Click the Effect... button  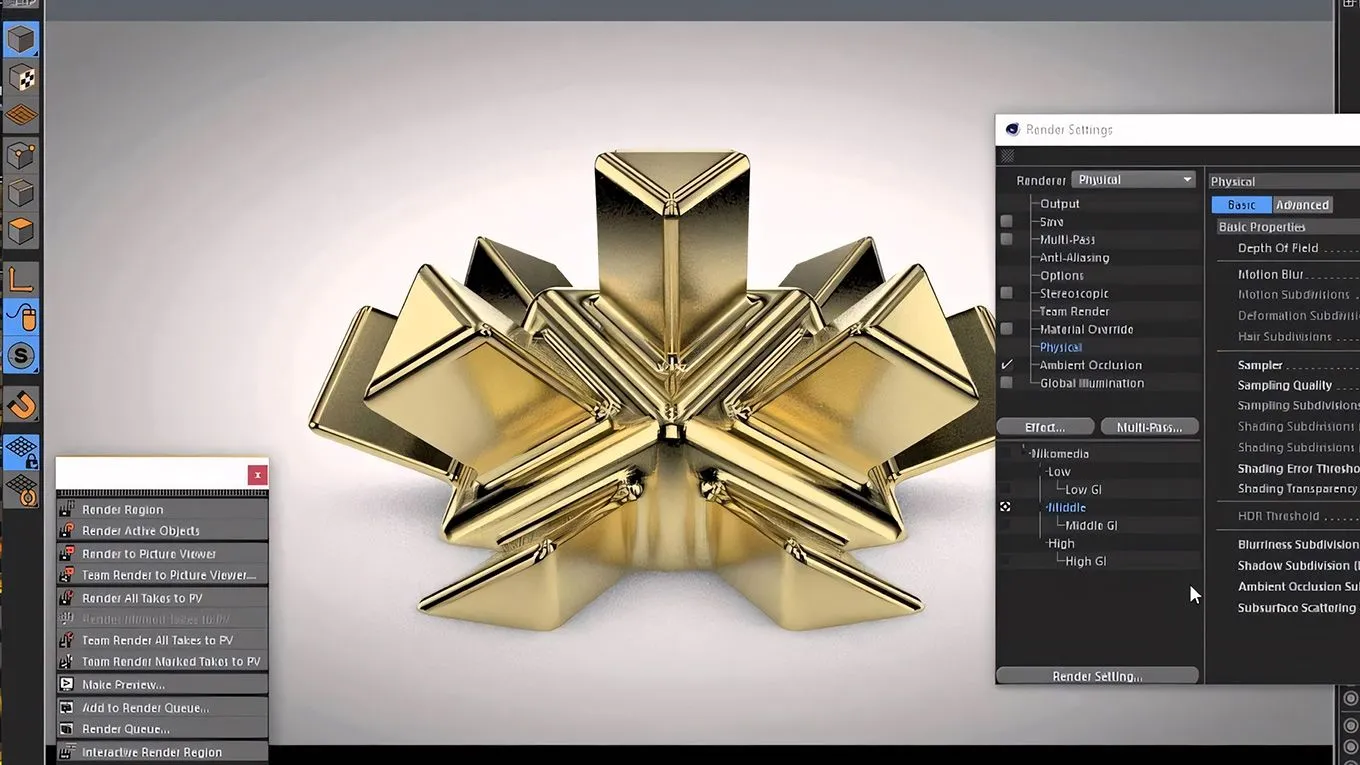[1045, 427]
